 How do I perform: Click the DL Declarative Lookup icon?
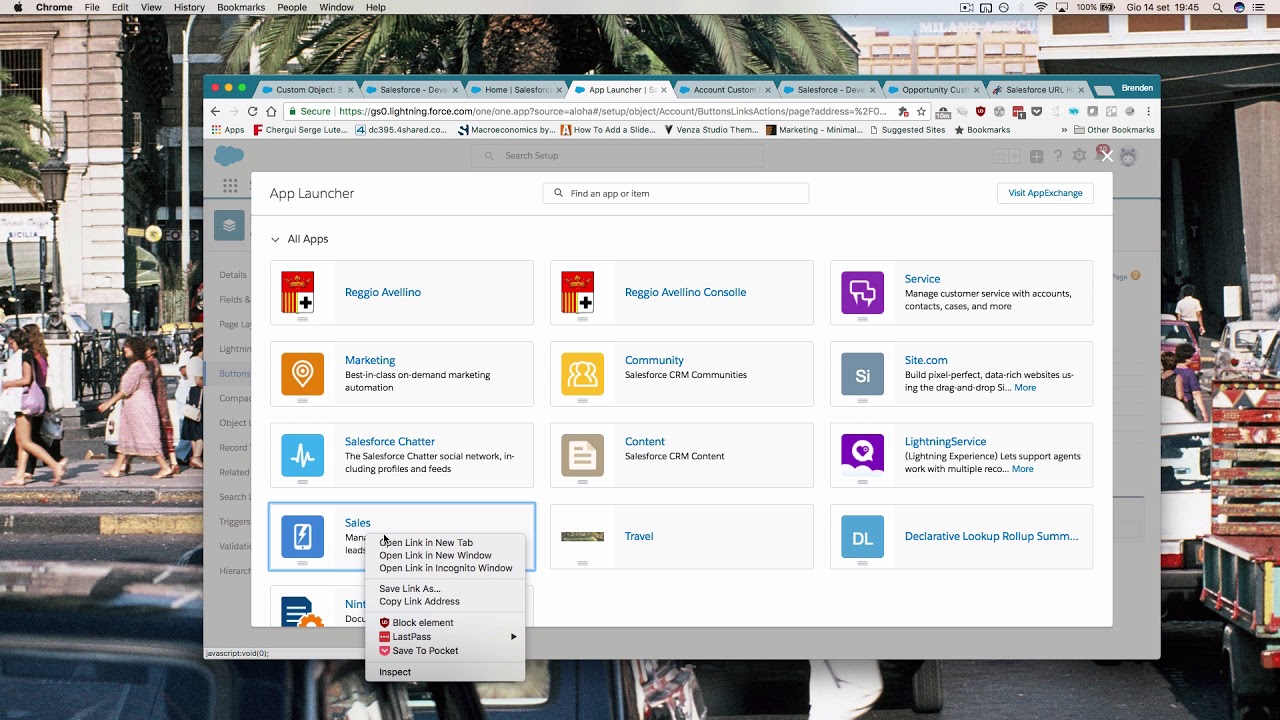point(862,536)
